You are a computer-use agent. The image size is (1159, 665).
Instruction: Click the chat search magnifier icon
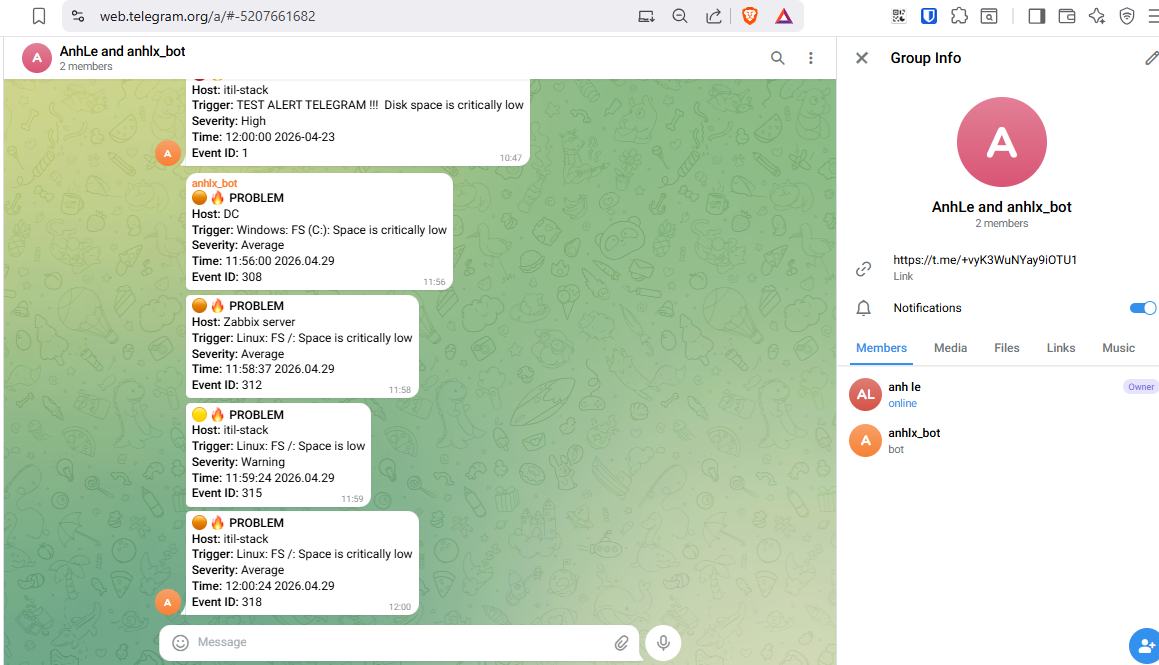[777, 58]
